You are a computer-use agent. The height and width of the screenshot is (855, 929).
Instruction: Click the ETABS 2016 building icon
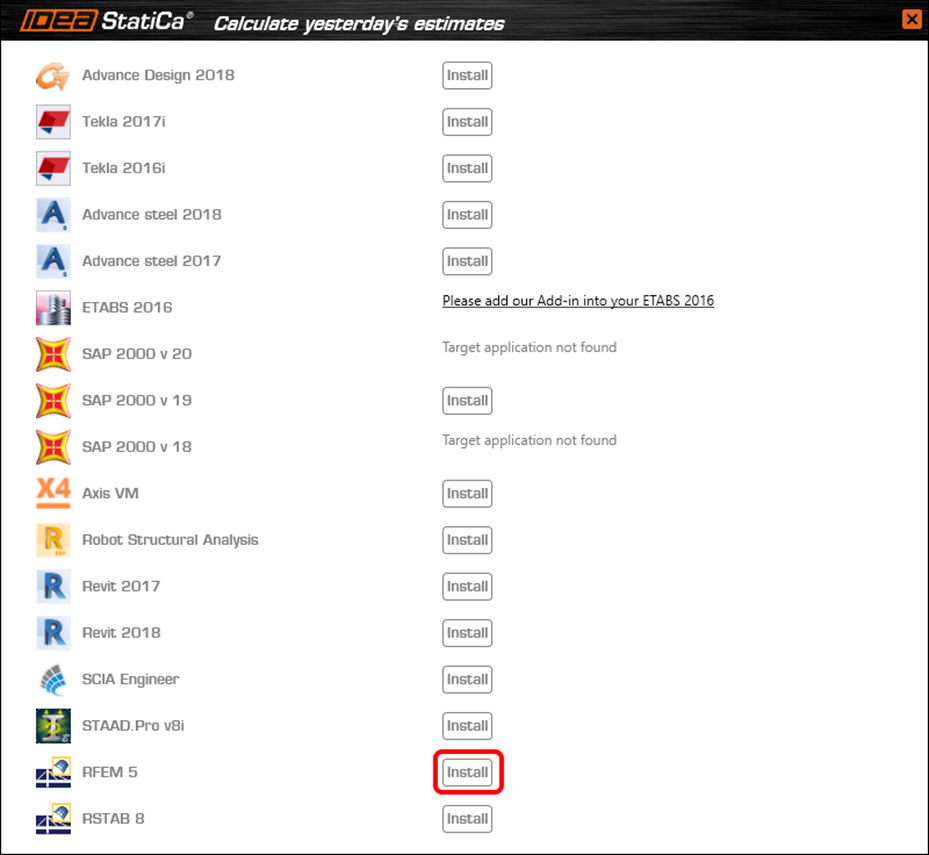pyautogui.click(x=53, y=308)
